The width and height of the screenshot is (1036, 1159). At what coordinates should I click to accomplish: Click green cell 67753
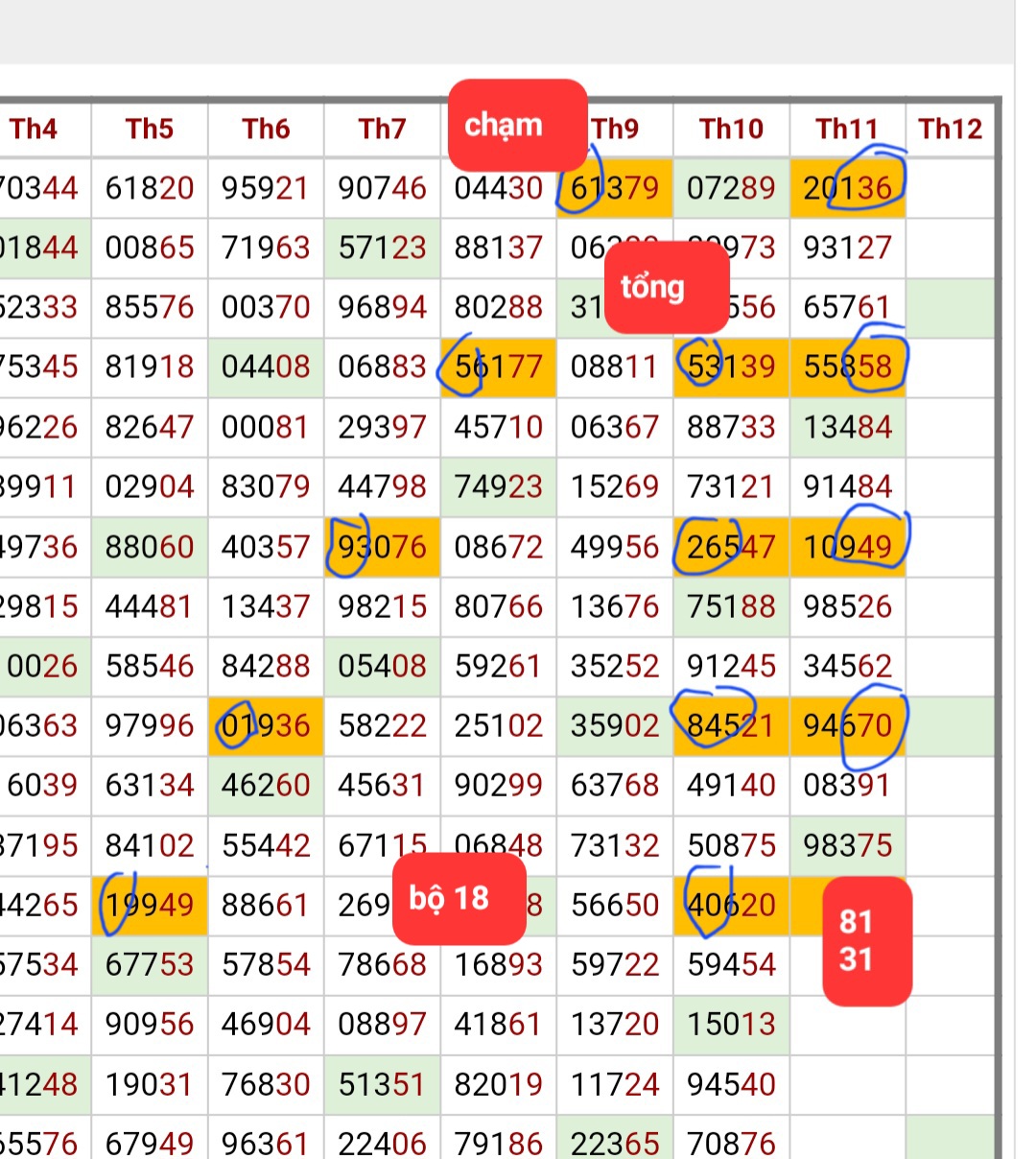click(x=150, y=964)
